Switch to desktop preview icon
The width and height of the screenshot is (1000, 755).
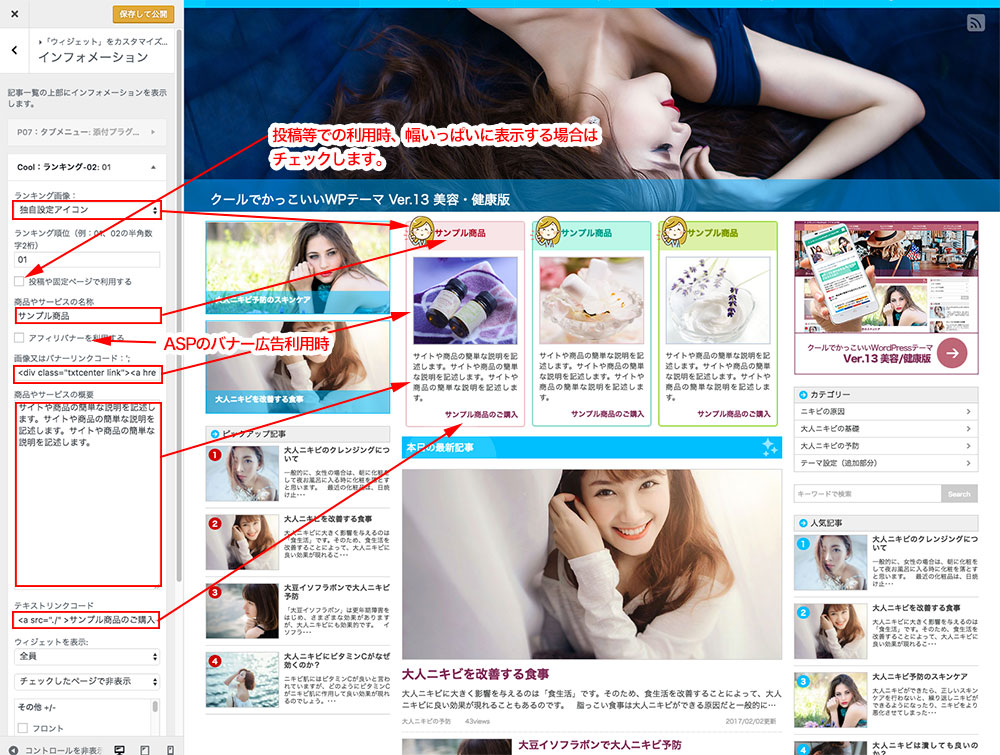[x=119, y=750]
